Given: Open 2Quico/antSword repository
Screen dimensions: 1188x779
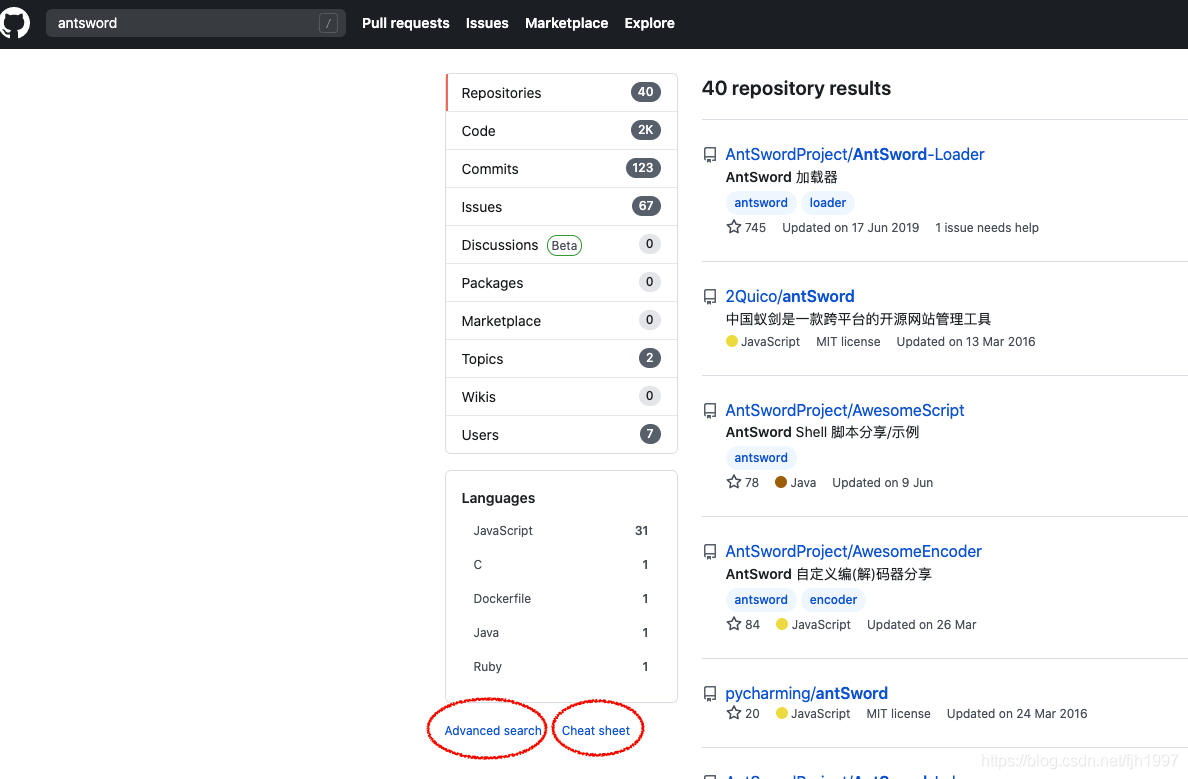Looking at the screenshot, I should tap(789, 296).
